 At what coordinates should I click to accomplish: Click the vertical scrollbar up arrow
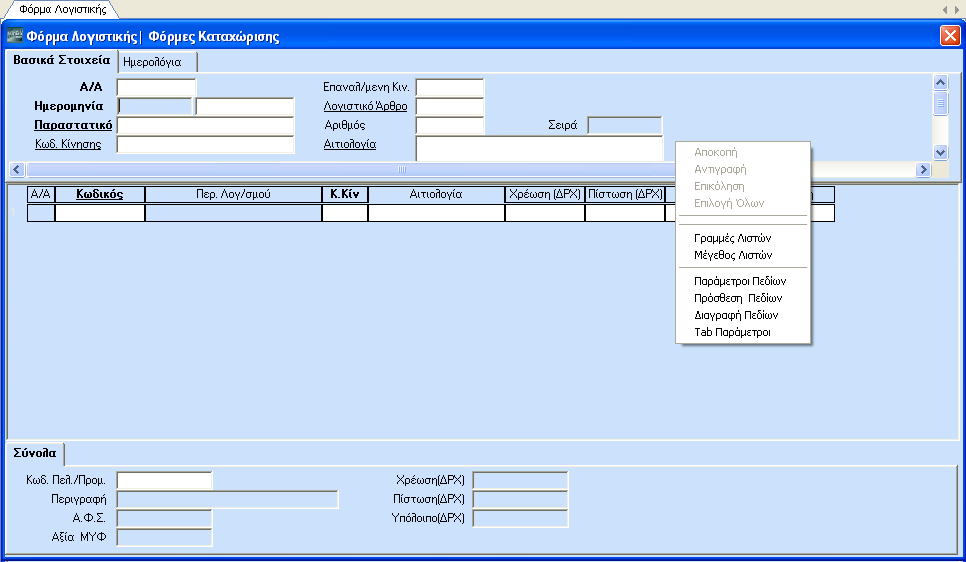940,82
